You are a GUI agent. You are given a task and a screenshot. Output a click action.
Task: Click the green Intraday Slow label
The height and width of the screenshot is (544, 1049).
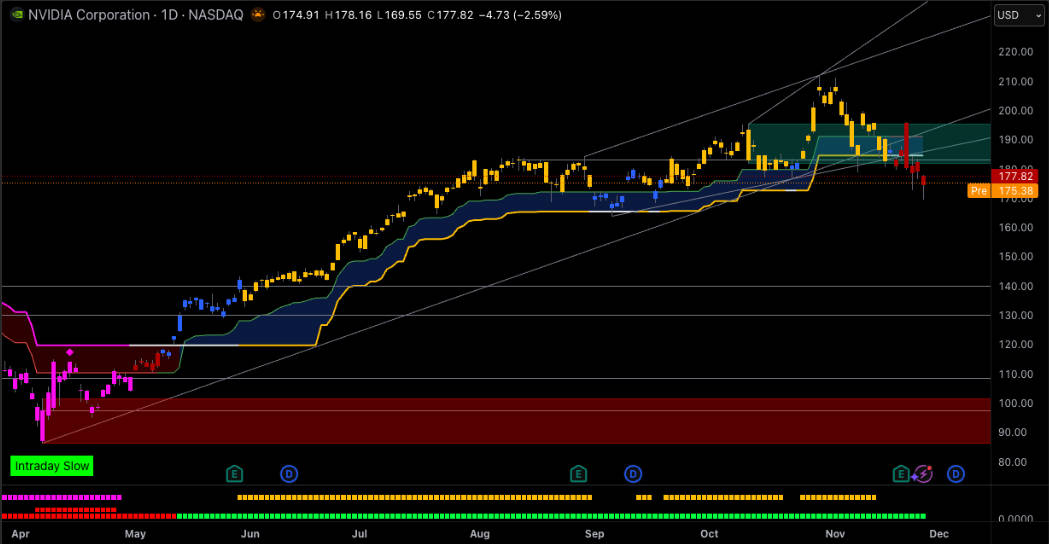click(x=52, y=466)
